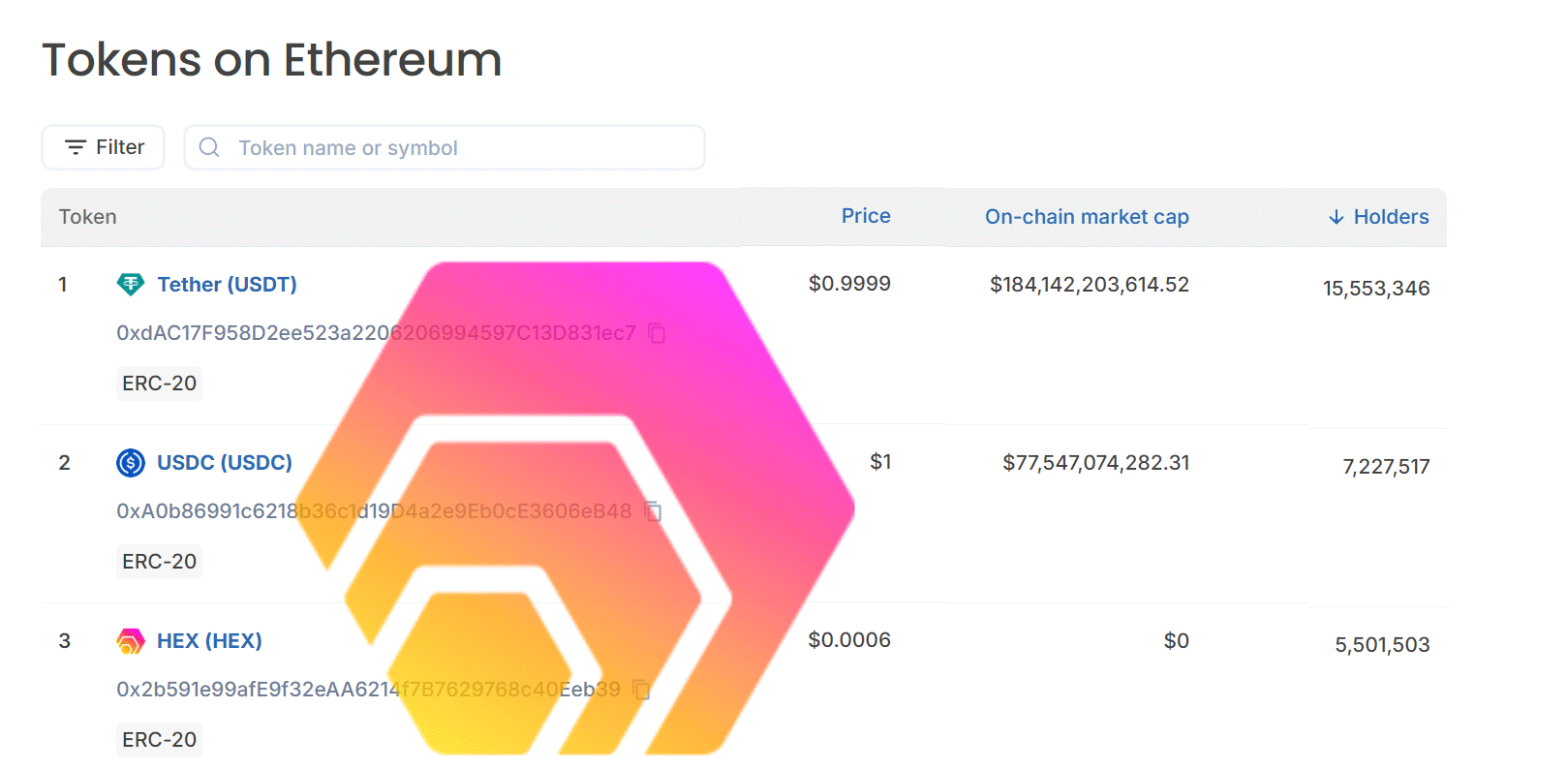Open the Filter options
1568x770 pixels.
(x=104, y=147)
